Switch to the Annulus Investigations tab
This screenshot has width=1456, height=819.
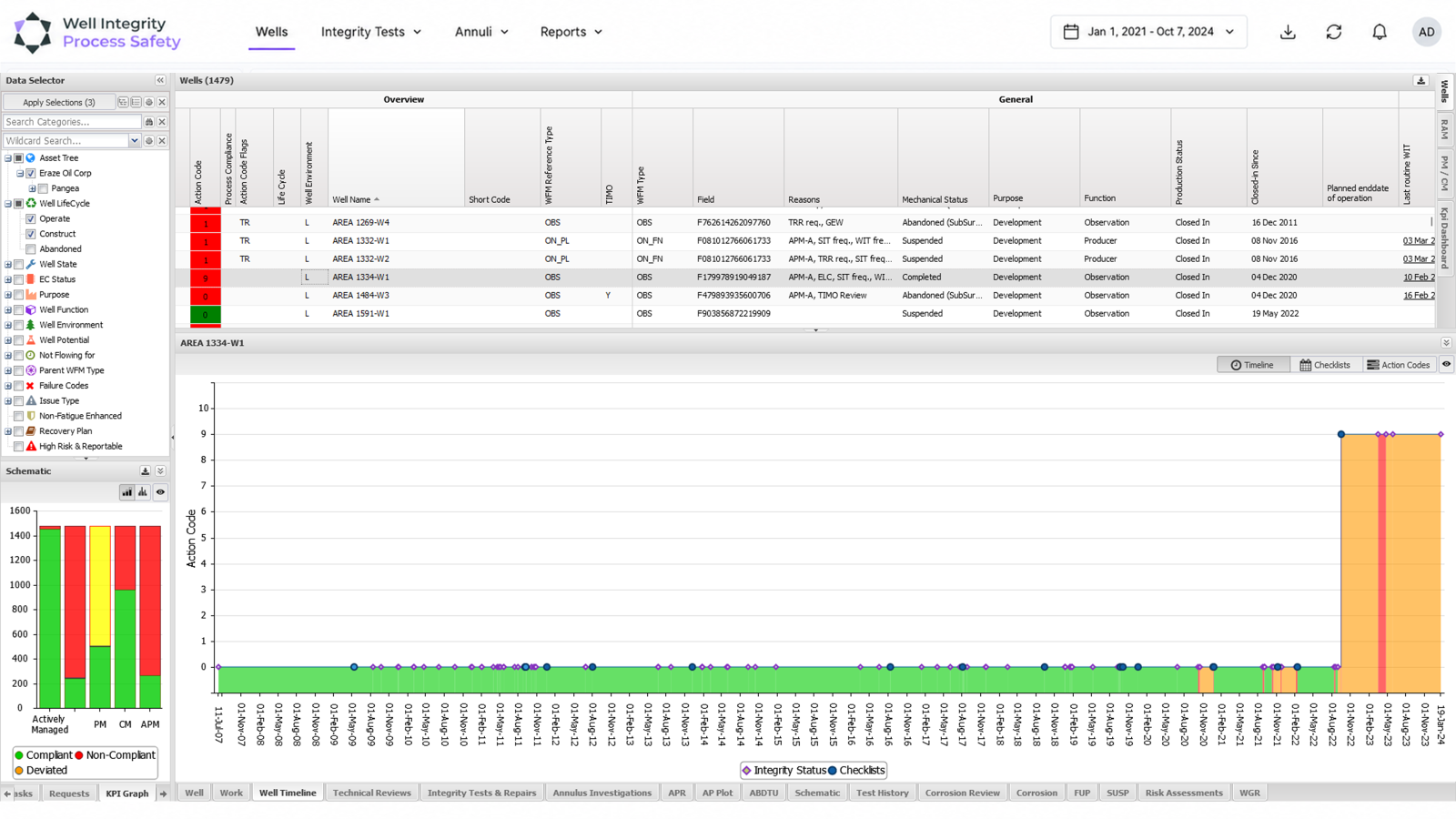coord(602,793)
